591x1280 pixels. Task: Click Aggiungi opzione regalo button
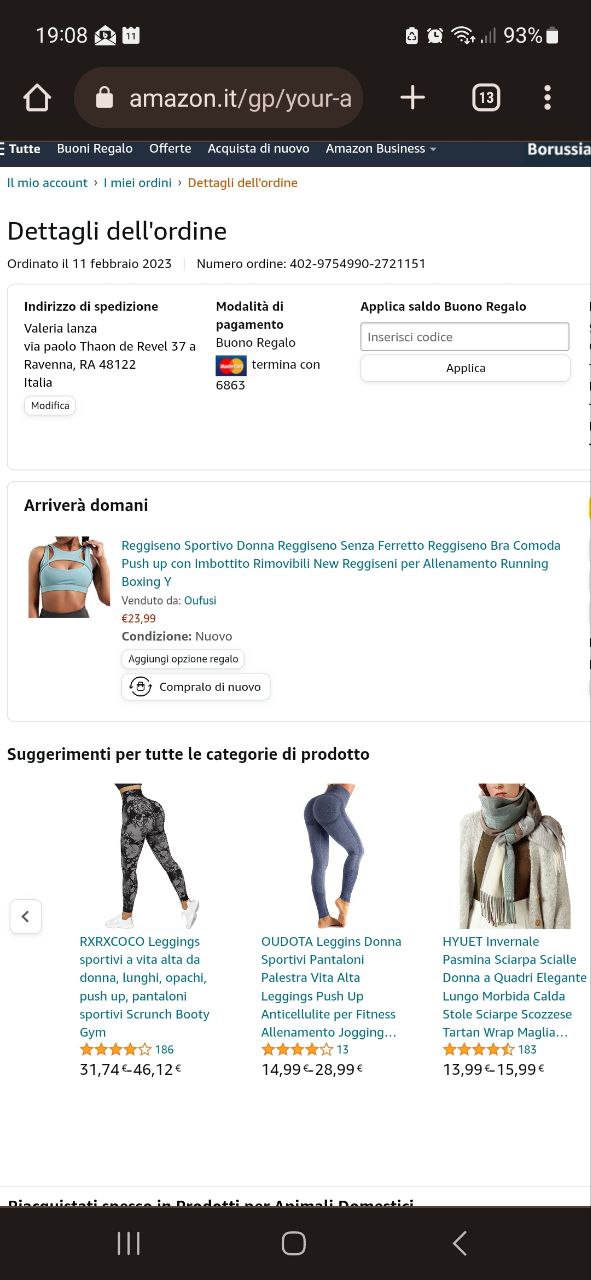183,660
